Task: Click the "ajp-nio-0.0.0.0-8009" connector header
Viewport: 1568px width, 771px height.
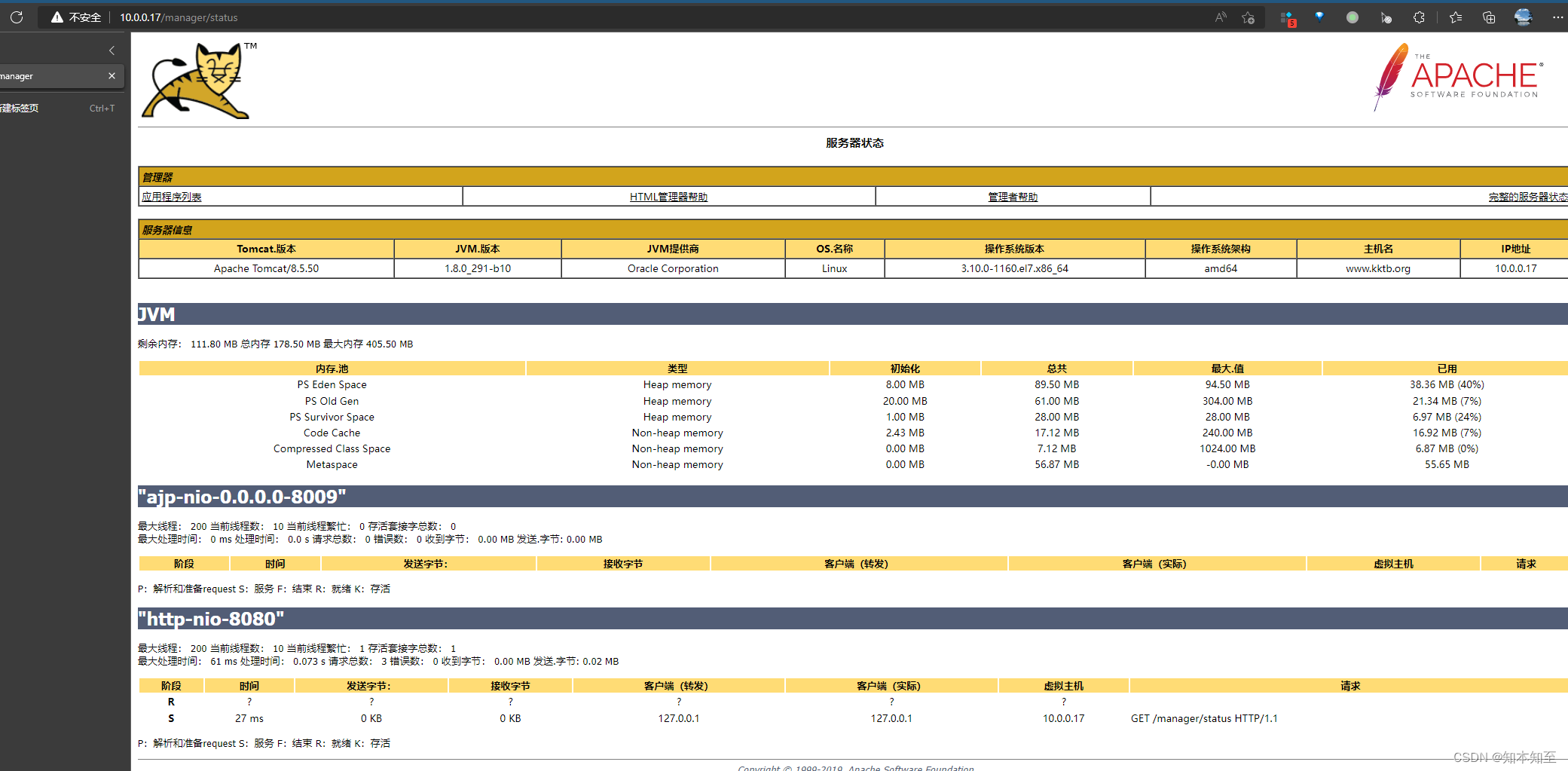Action: pyautogui.click(x=852, y=497)
